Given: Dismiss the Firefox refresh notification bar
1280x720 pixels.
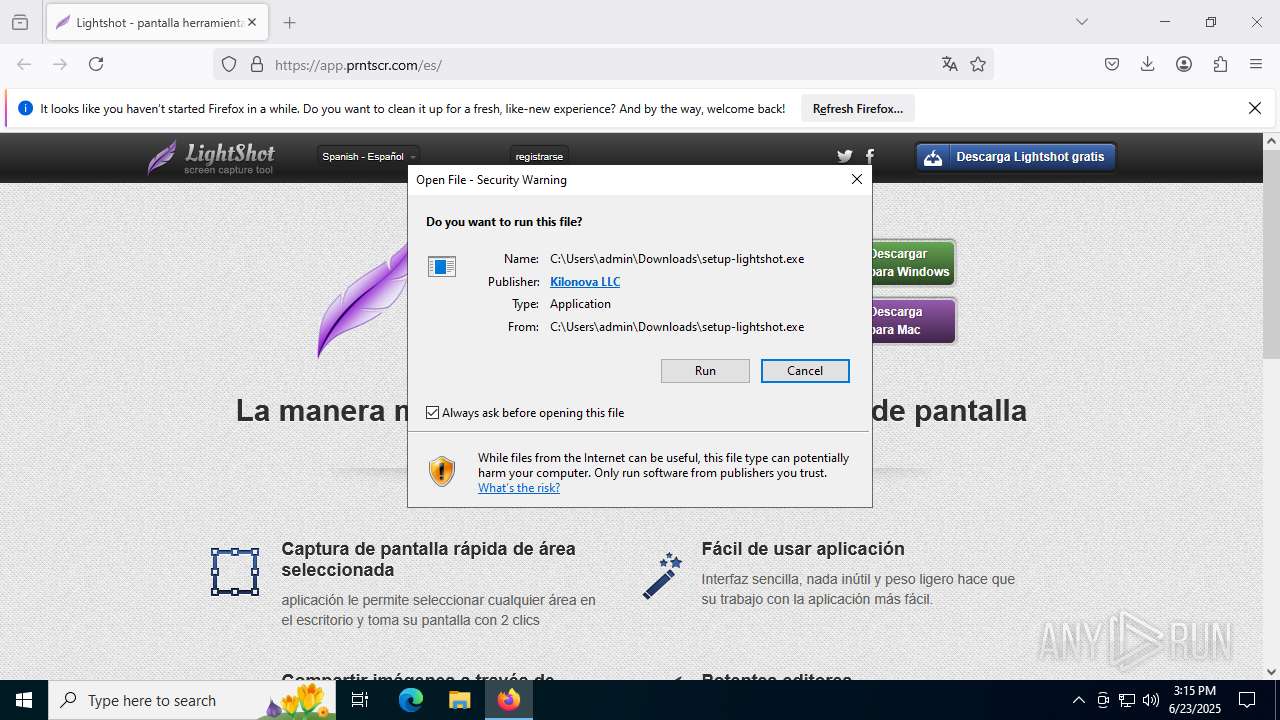Looking at the screenshot, I should 1255,108.
